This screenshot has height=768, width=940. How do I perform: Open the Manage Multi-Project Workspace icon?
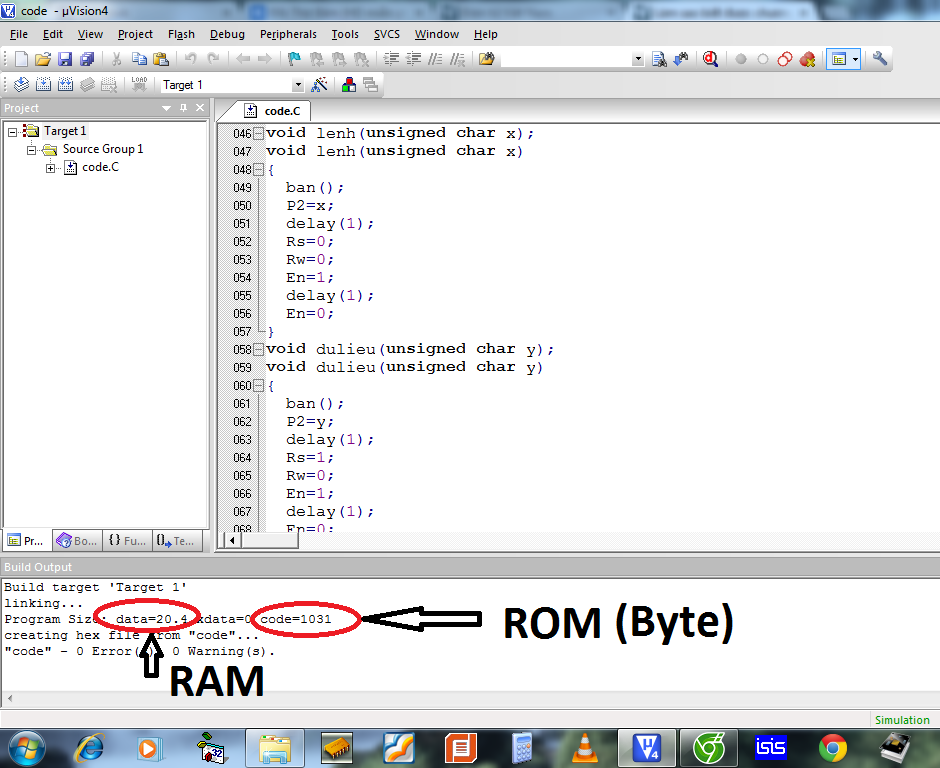[x=370, y=85]
